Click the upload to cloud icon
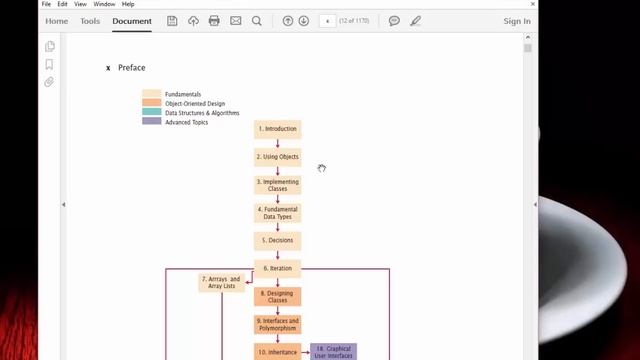This screenshot has height=360, width=640. pos(193,21)
